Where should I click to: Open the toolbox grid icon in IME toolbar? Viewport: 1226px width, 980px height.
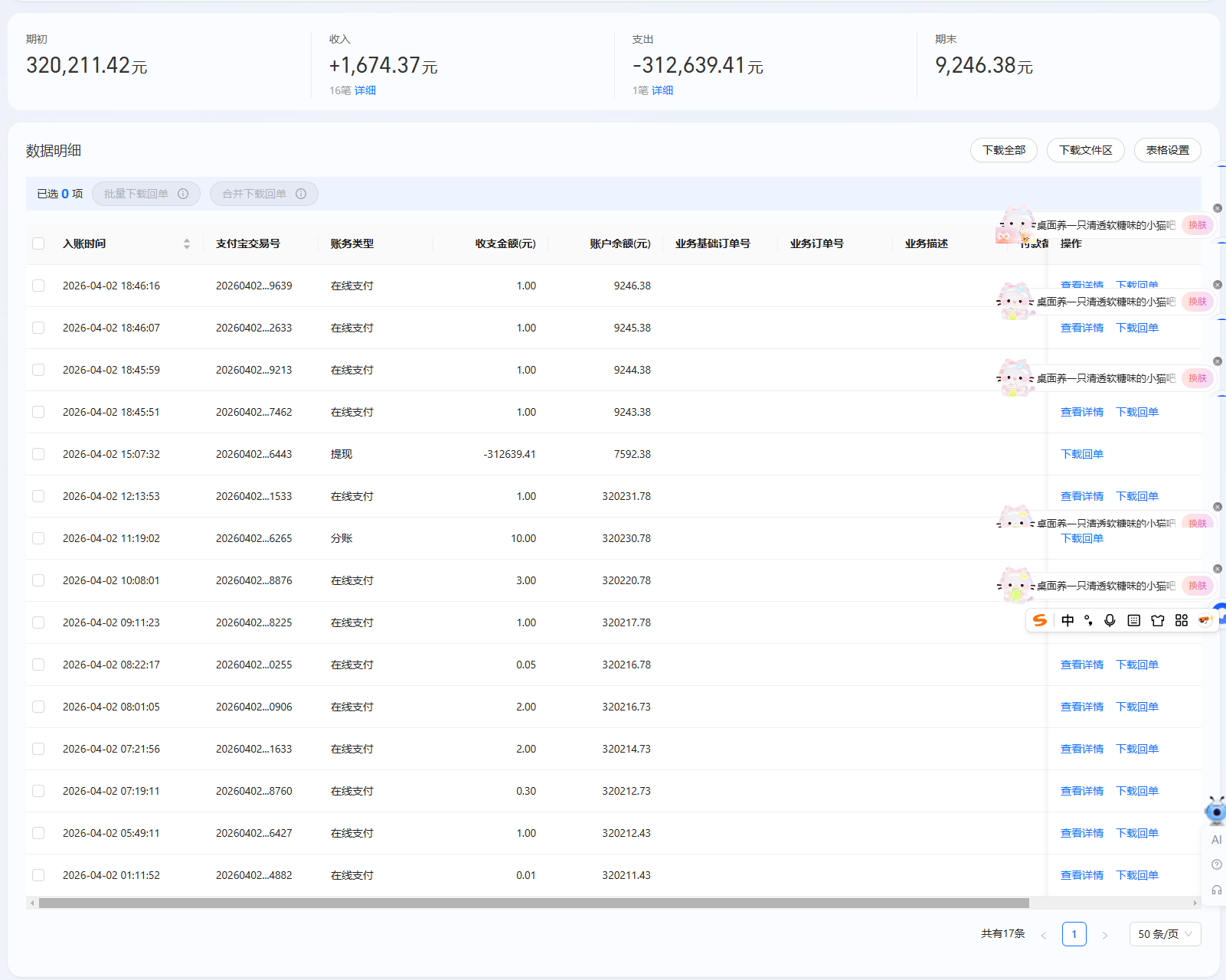[x=1182, y=620]
